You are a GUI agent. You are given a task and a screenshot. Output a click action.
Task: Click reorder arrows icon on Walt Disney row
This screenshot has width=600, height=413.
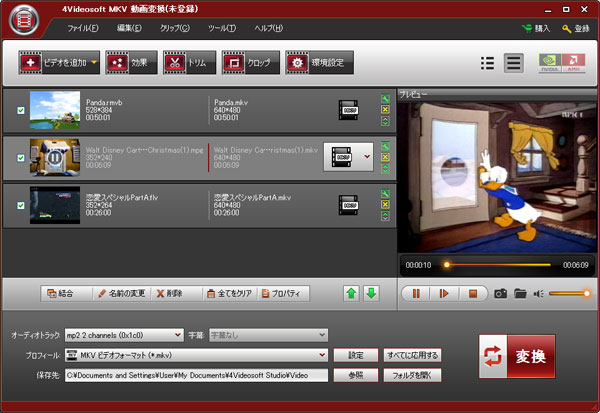click(x=385, y=168)
